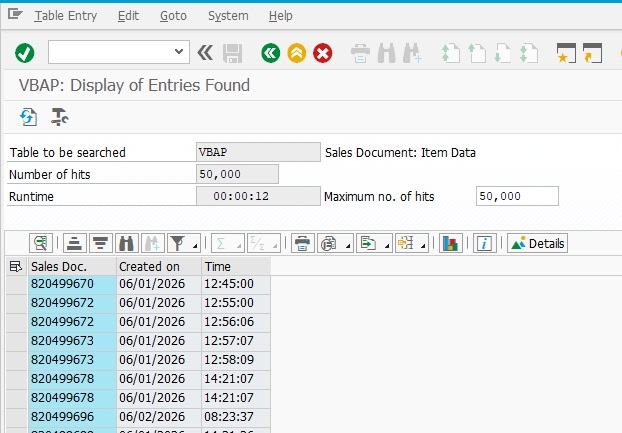This screenshot has height=433, width=622.
Task: Click the ALV Details magnifier icon
Action: click(40, 243)
